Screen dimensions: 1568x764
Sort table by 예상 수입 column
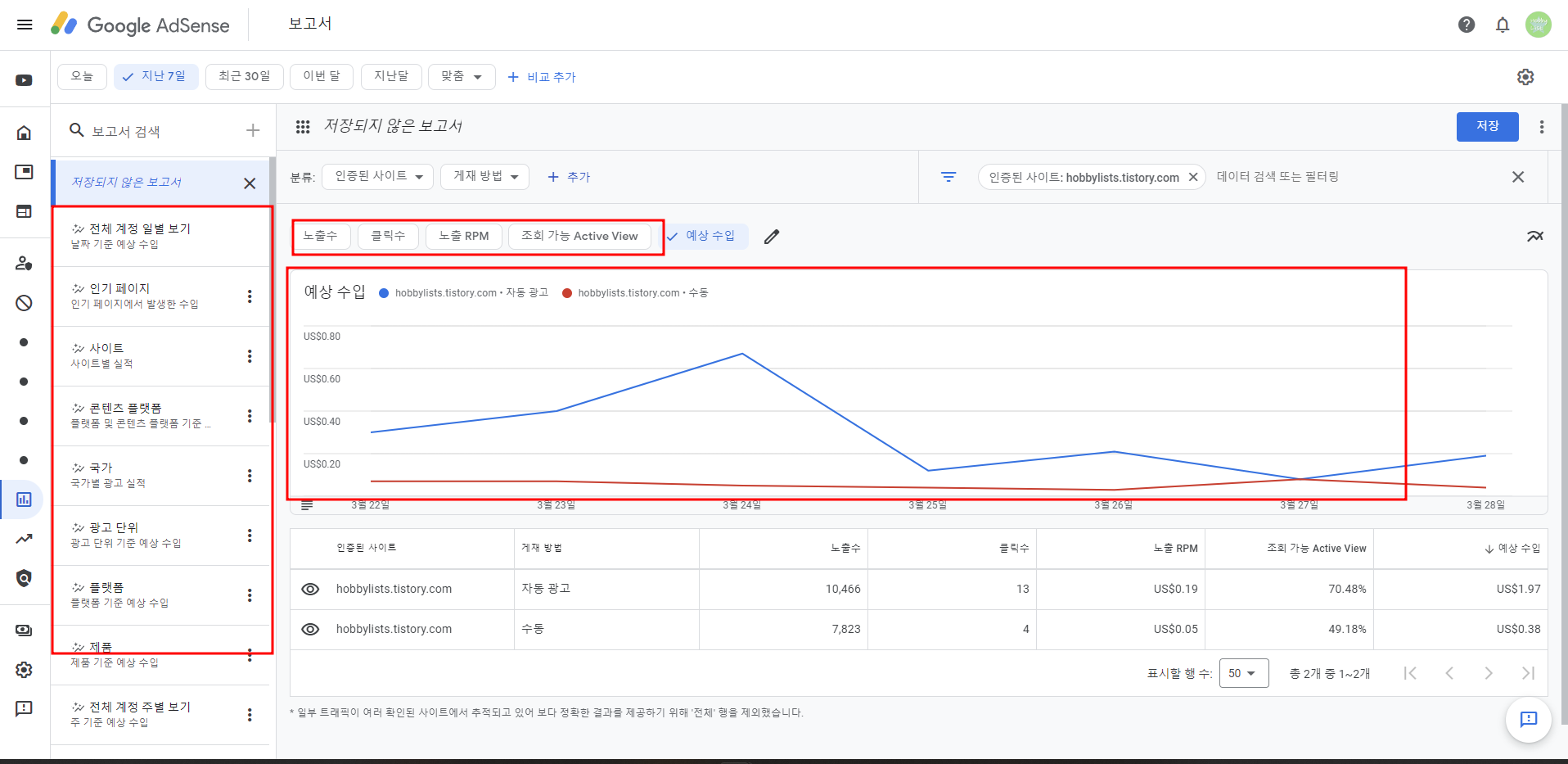click(x=1513, y=549)
